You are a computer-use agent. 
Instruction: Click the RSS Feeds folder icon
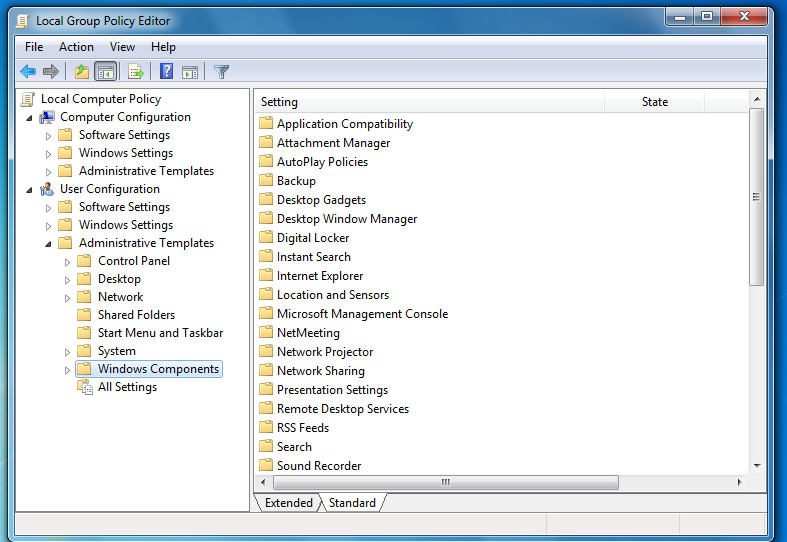pos(266,428)
